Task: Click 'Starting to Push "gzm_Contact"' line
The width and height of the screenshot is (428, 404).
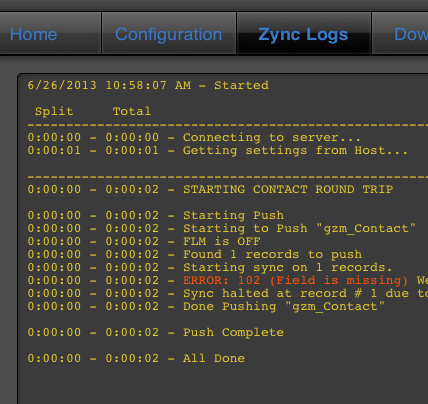Action: [x=222, y=228]
